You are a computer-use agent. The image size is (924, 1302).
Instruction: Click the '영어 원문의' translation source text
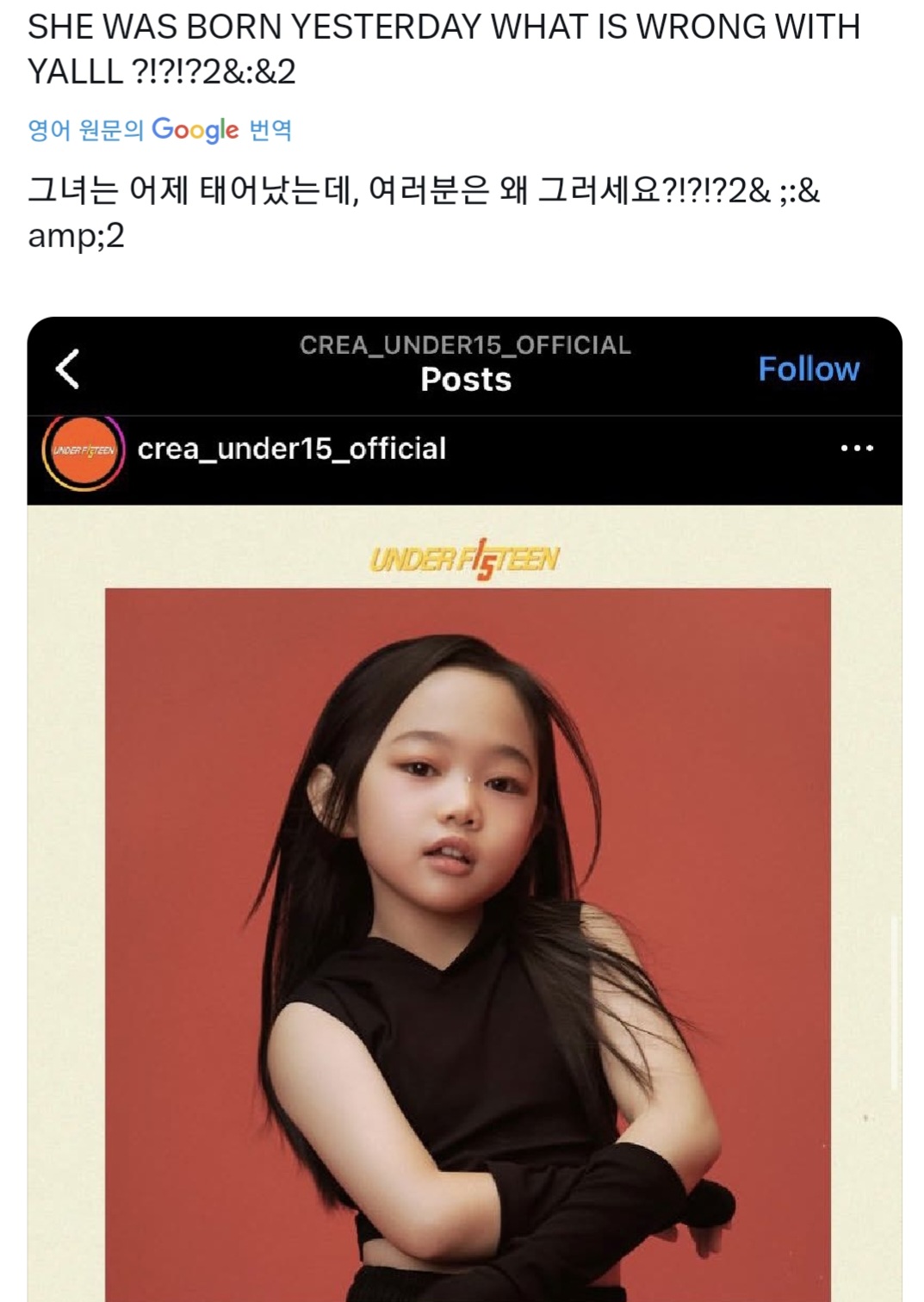pos(85,130)
